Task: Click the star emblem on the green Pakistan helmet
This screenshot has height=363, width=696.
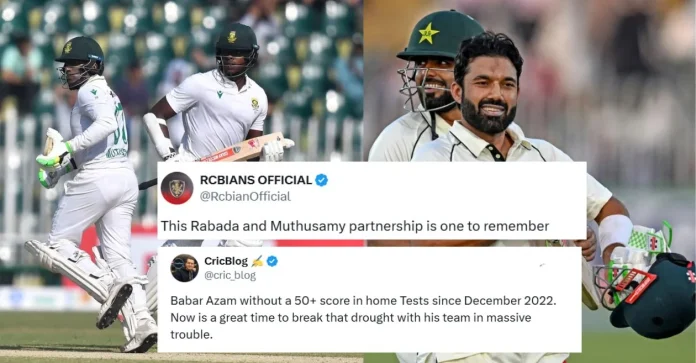Action: (x=428, y=33)
